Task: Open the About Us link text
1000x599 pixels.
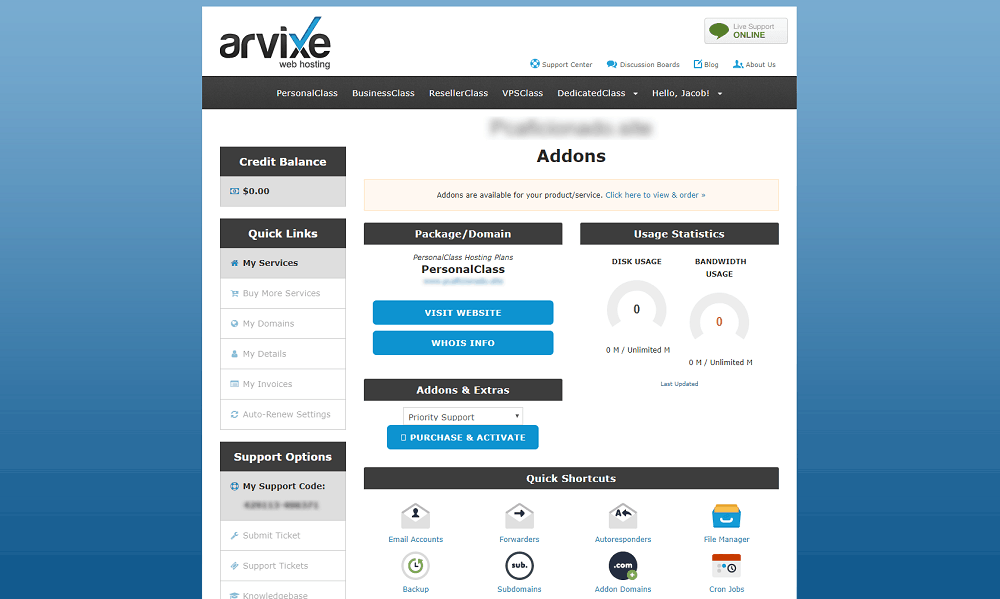Action: click(760, 64)
